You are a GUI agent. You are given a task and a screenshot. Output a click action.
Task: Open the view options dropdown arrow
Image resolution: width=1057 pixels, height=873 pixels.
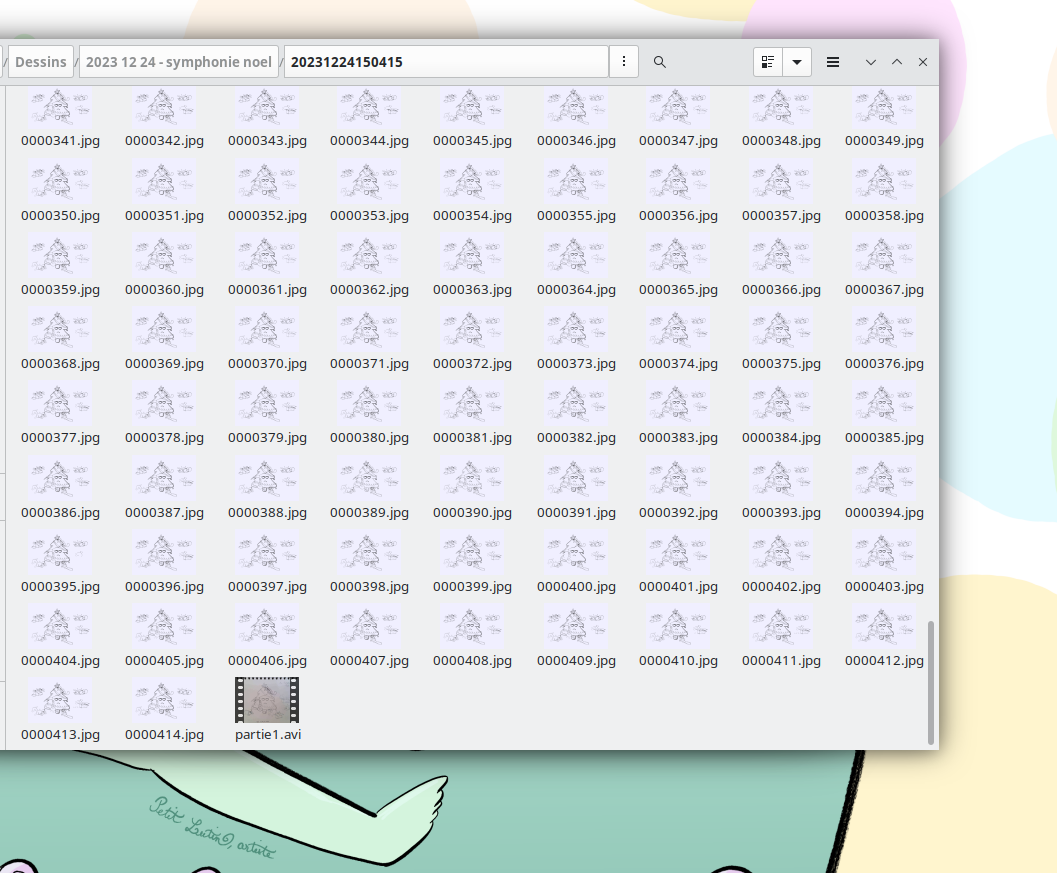[x=797, y=62]
